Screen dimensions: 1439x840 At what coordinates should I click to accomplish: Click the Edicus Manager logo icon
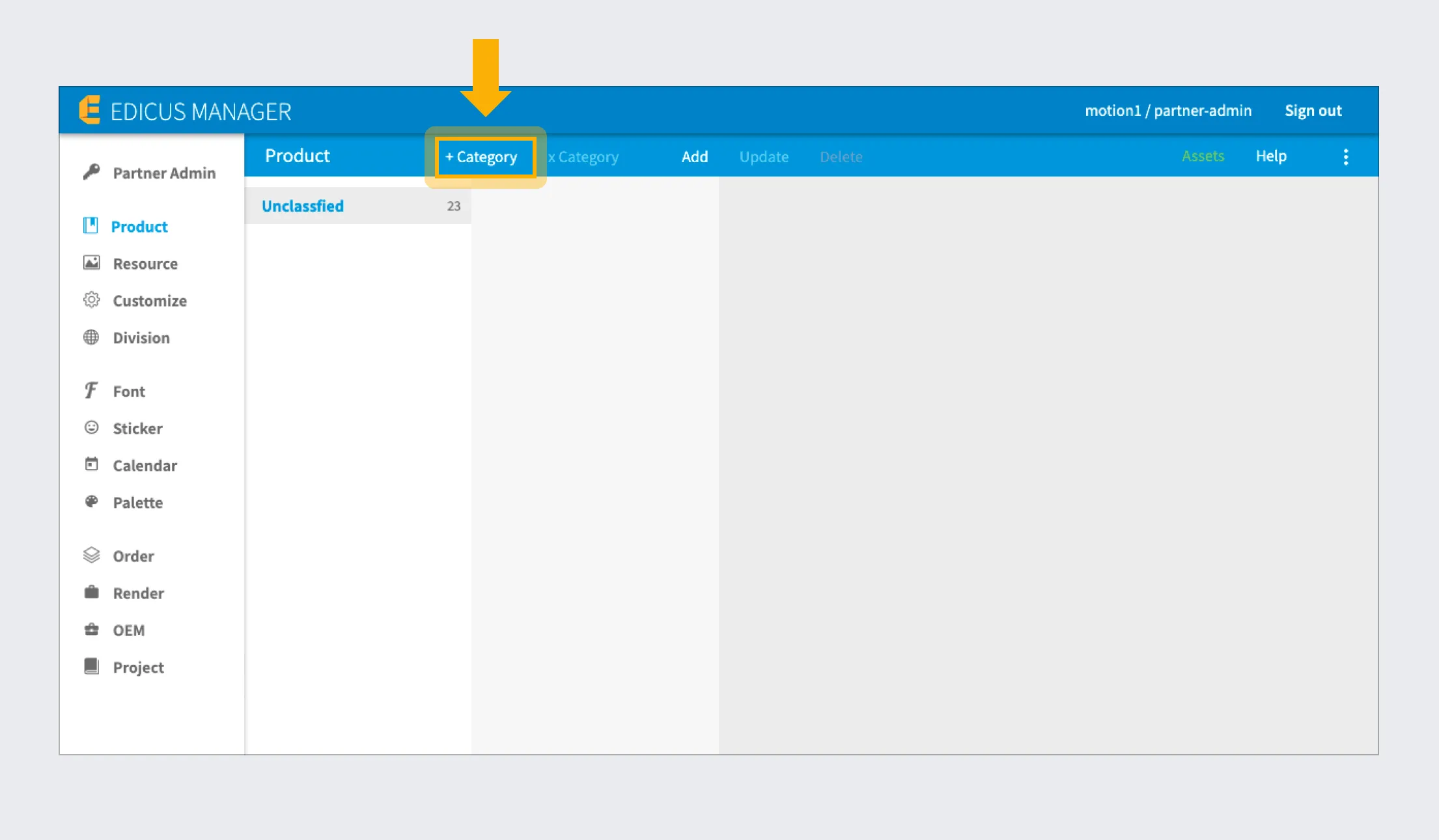pos(90,110)
